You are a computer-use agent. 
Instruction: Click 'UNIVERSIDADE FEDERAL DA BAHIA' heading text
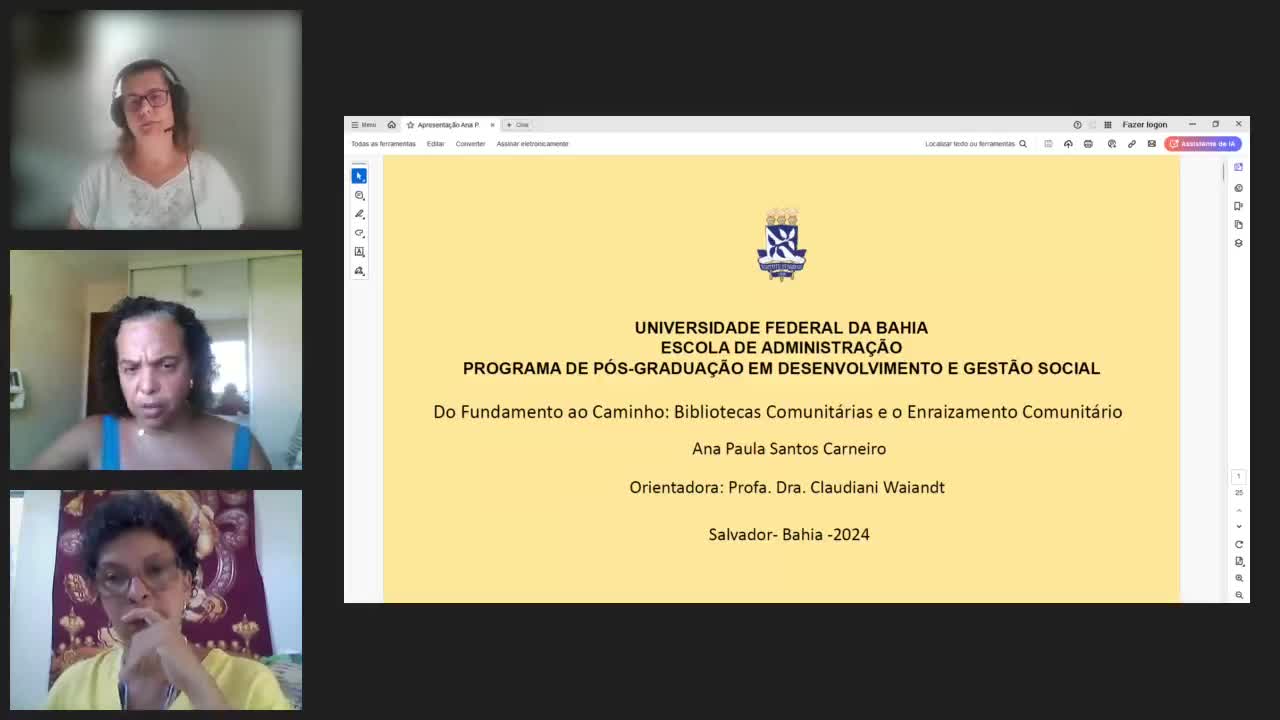(781, 328)
